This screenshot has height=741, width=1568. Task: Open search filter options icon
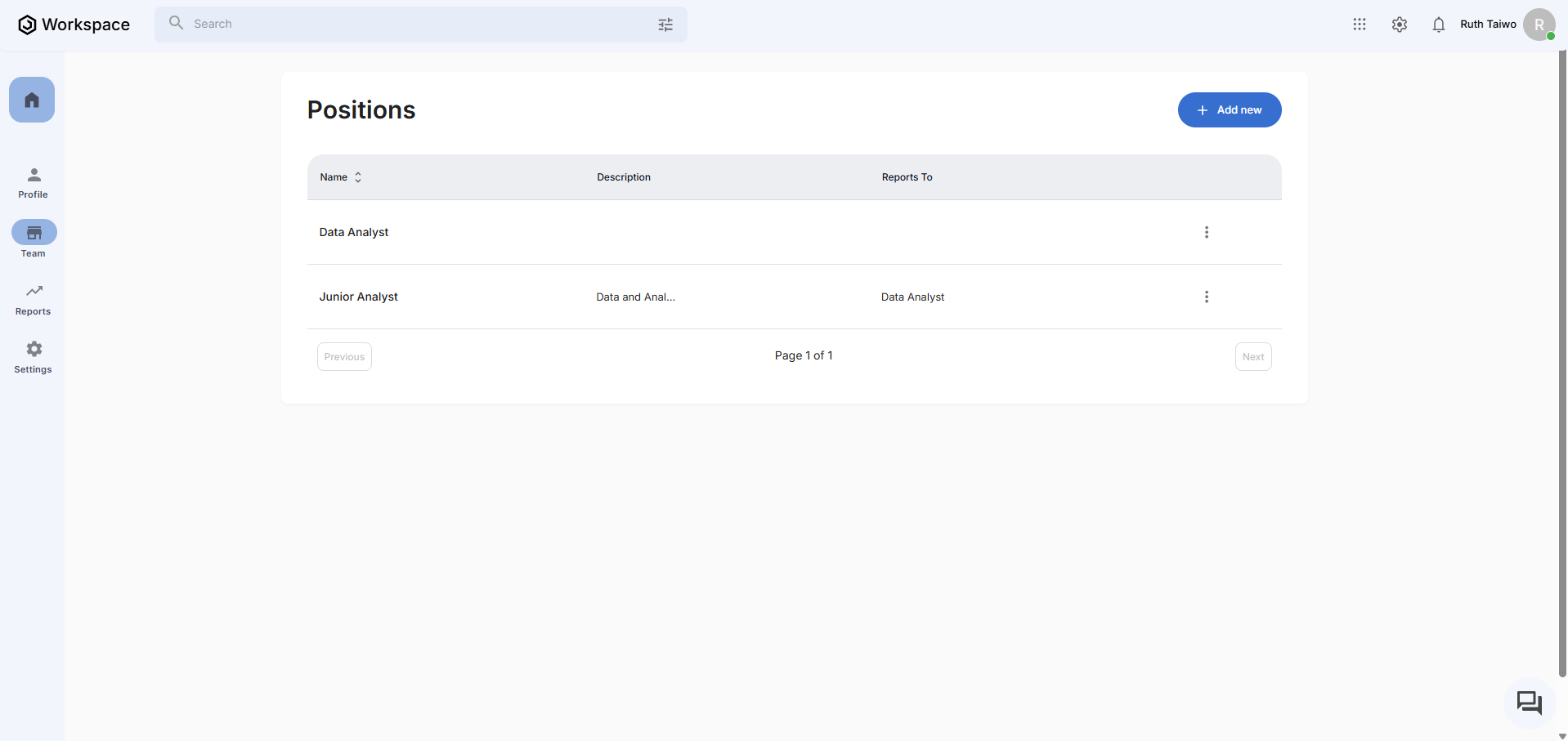665,25
